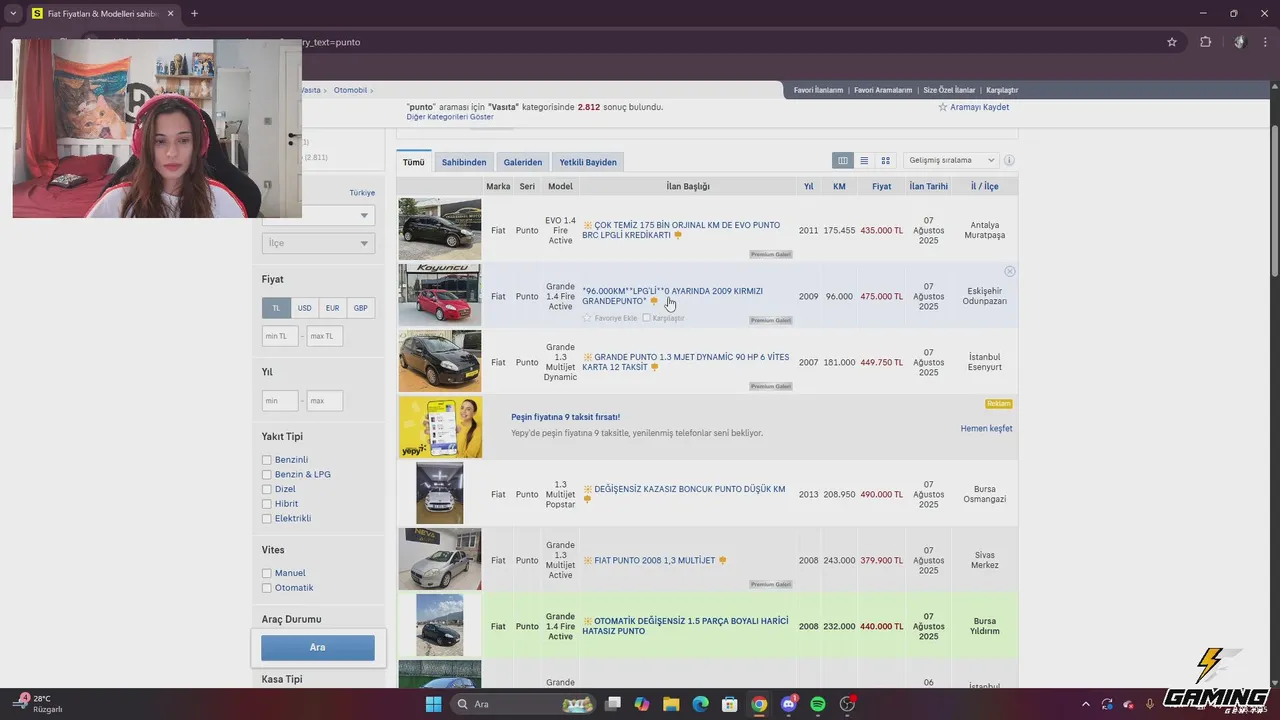Launch Copilot from the taskbar
The height and width of the screenshot is (720, 1280).
point(642,704)
